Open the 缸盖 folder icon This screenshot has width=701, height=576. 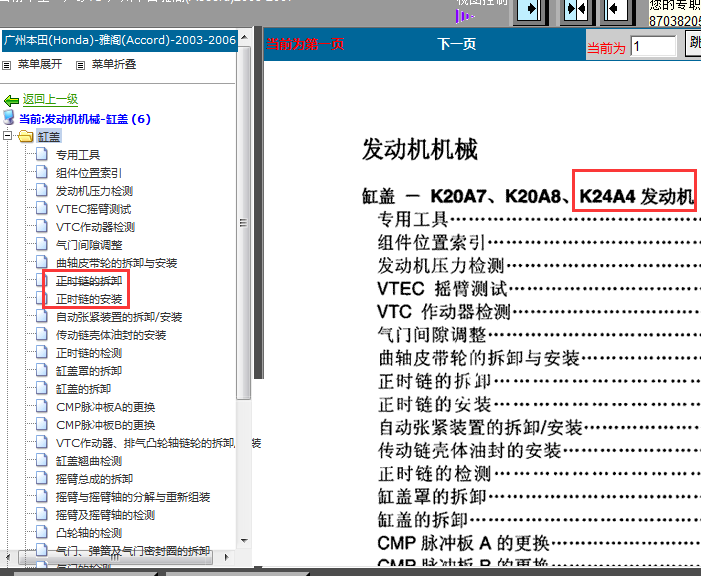pos(25,136)
